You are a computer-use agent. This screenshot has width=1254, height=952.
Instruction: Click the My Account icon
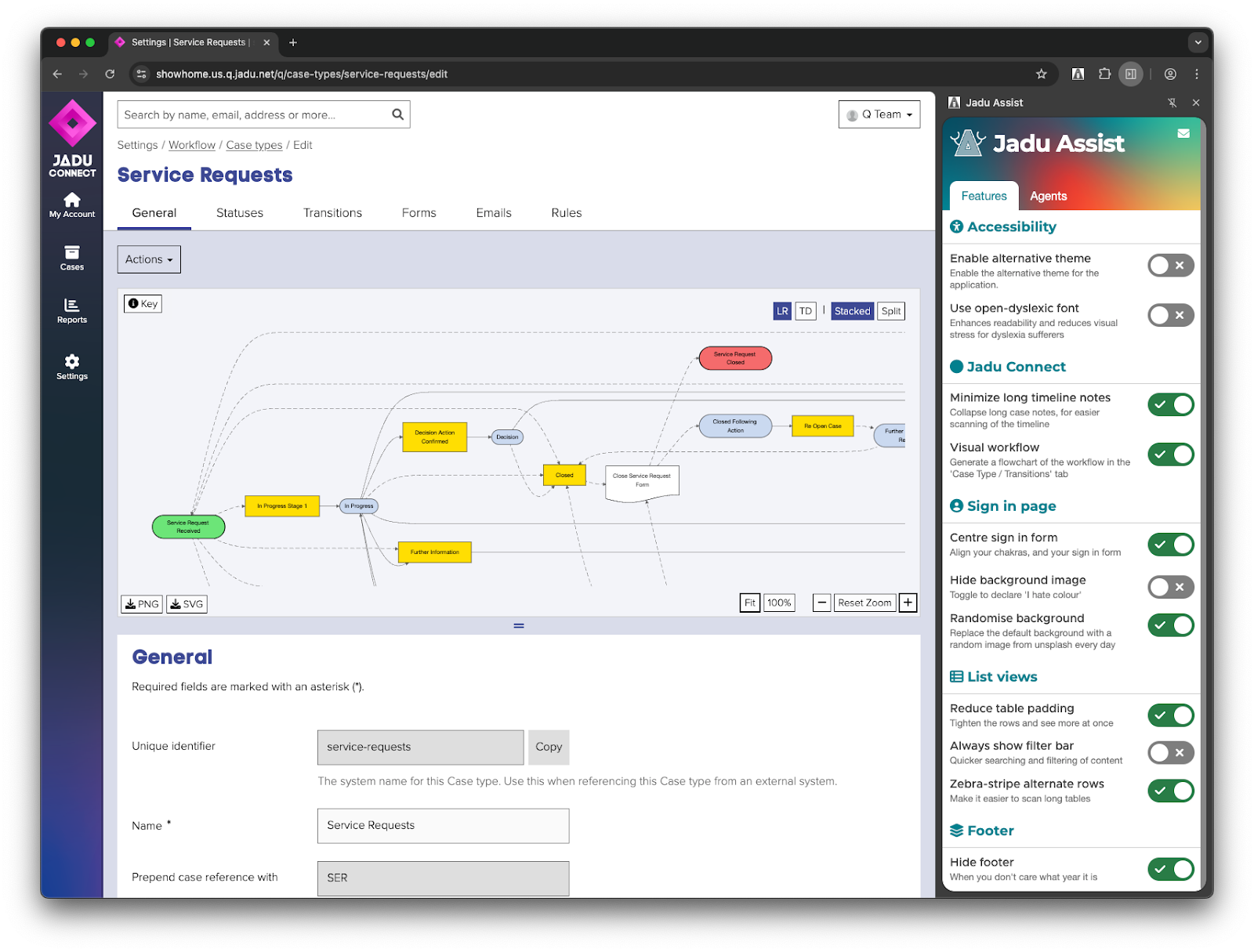click(71, 205)
